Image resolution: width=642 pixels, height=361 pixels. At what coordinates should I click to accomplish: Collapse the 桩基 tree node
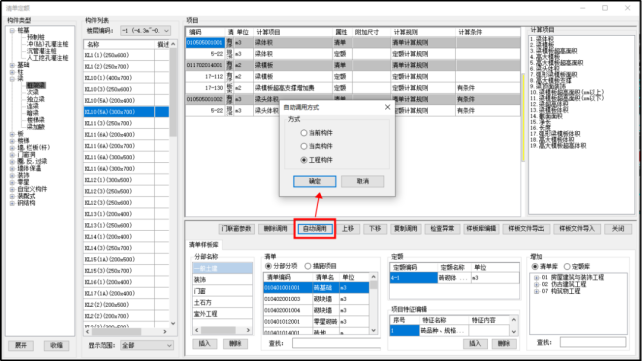coord(12,30)
